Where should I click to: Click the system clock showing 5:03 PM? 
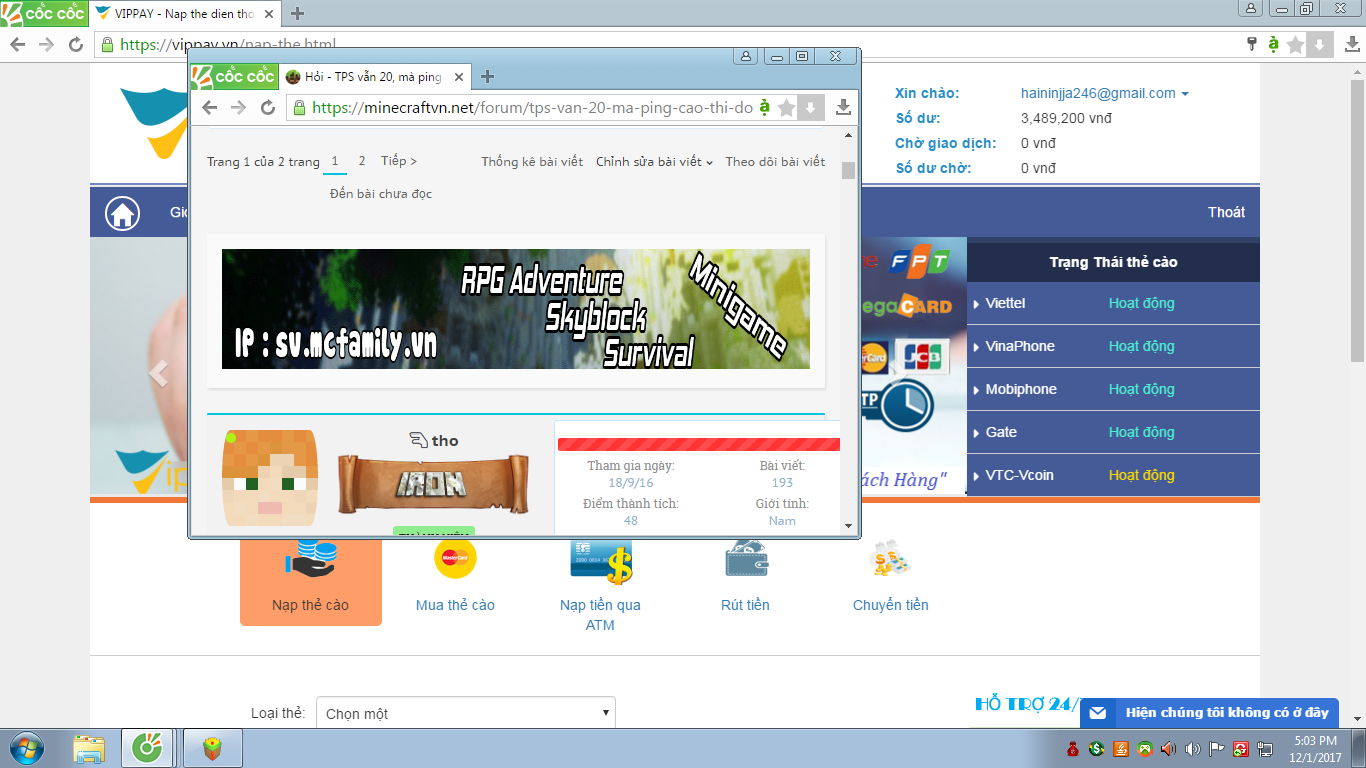[x=1314, y=748]
